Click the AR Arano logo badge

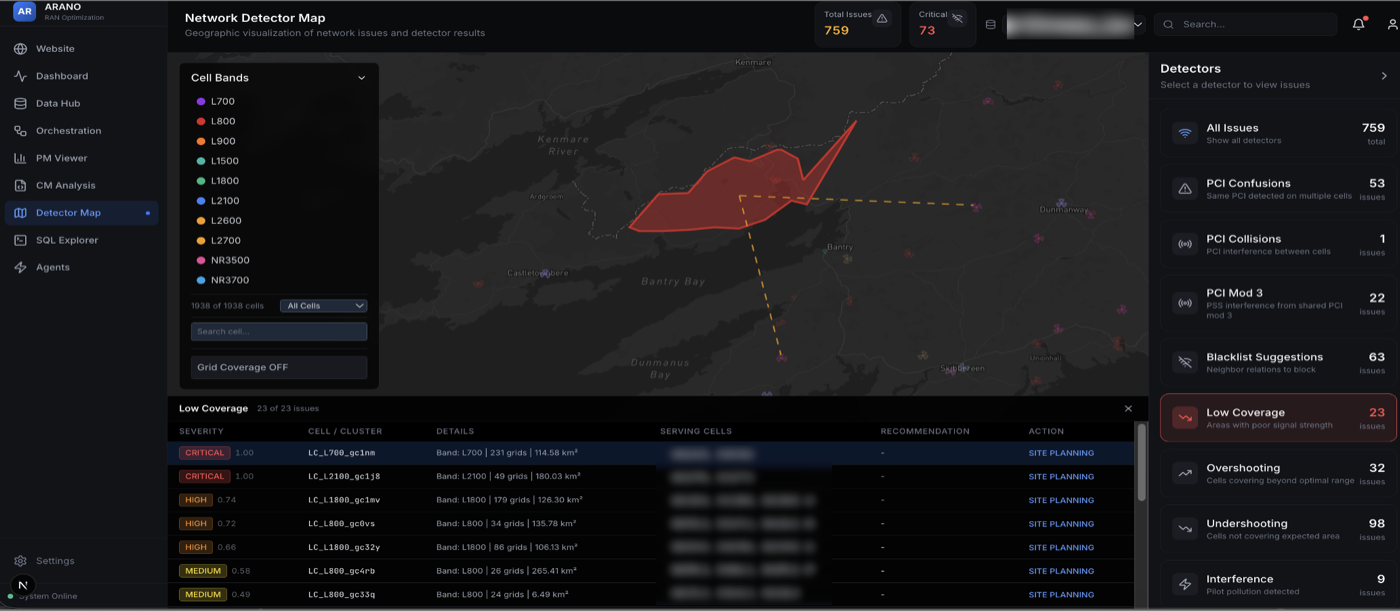(24, 12)
